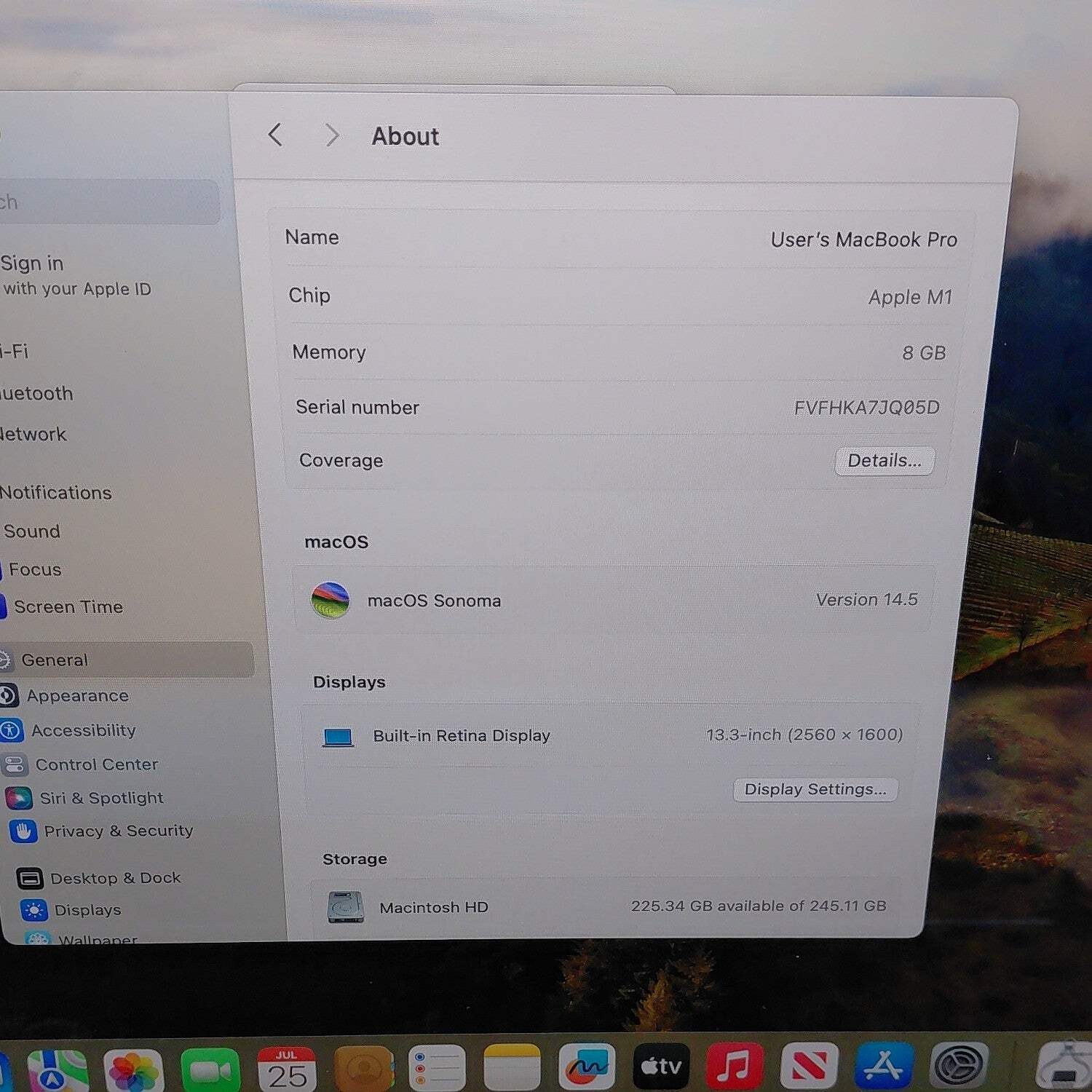Open Privacy & Security settings

click(119, 831)
